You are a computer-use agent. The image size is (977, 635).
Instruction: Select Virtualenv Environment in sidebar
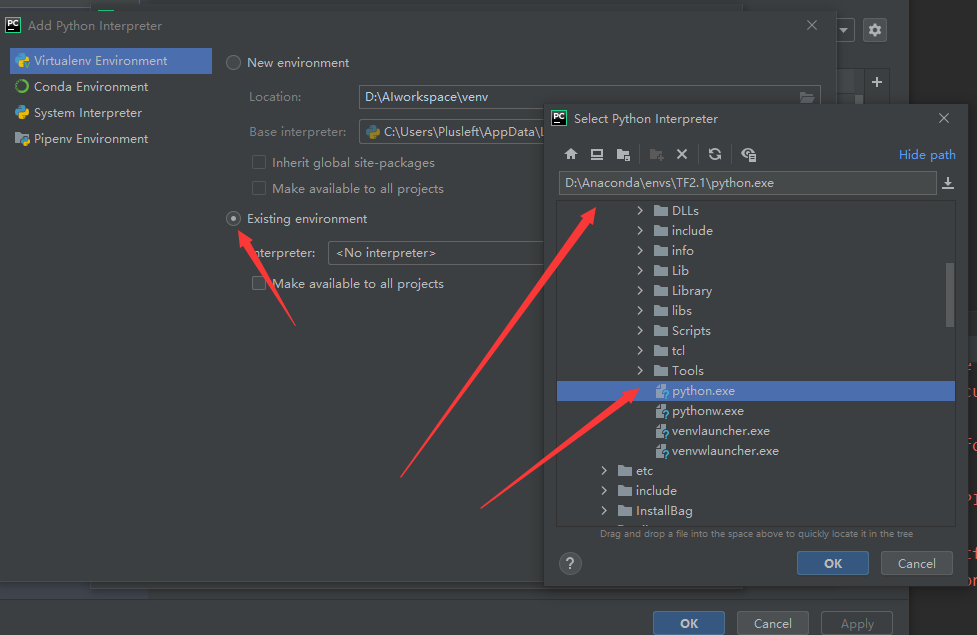click(x=111, y=61)
